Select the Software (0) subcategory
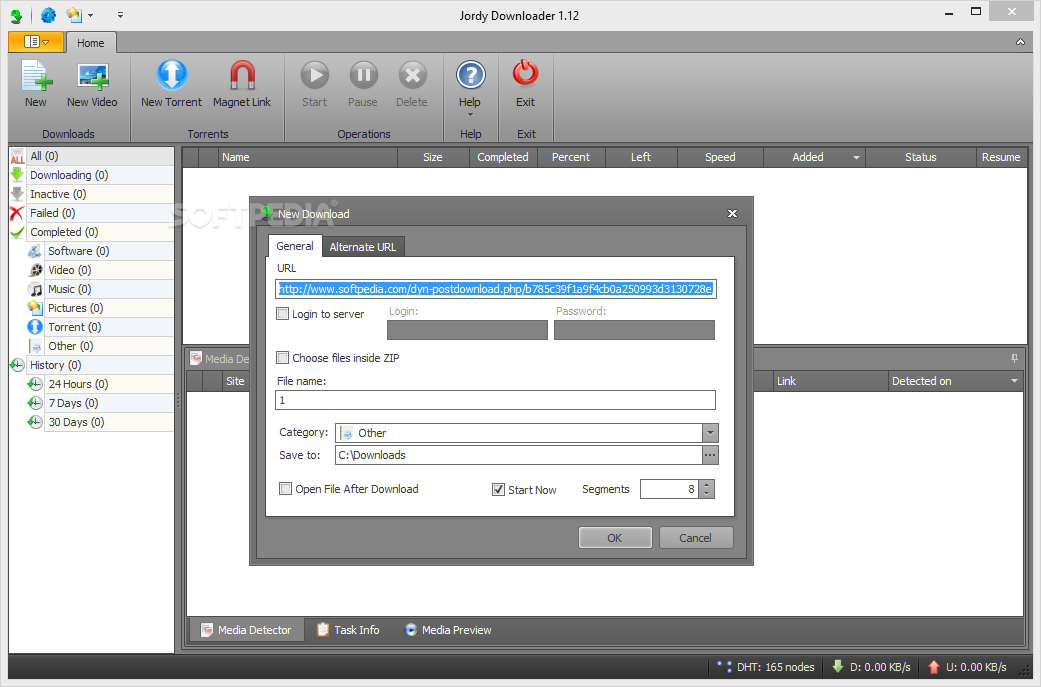1041x687 pixels. [x=100, y=251]
